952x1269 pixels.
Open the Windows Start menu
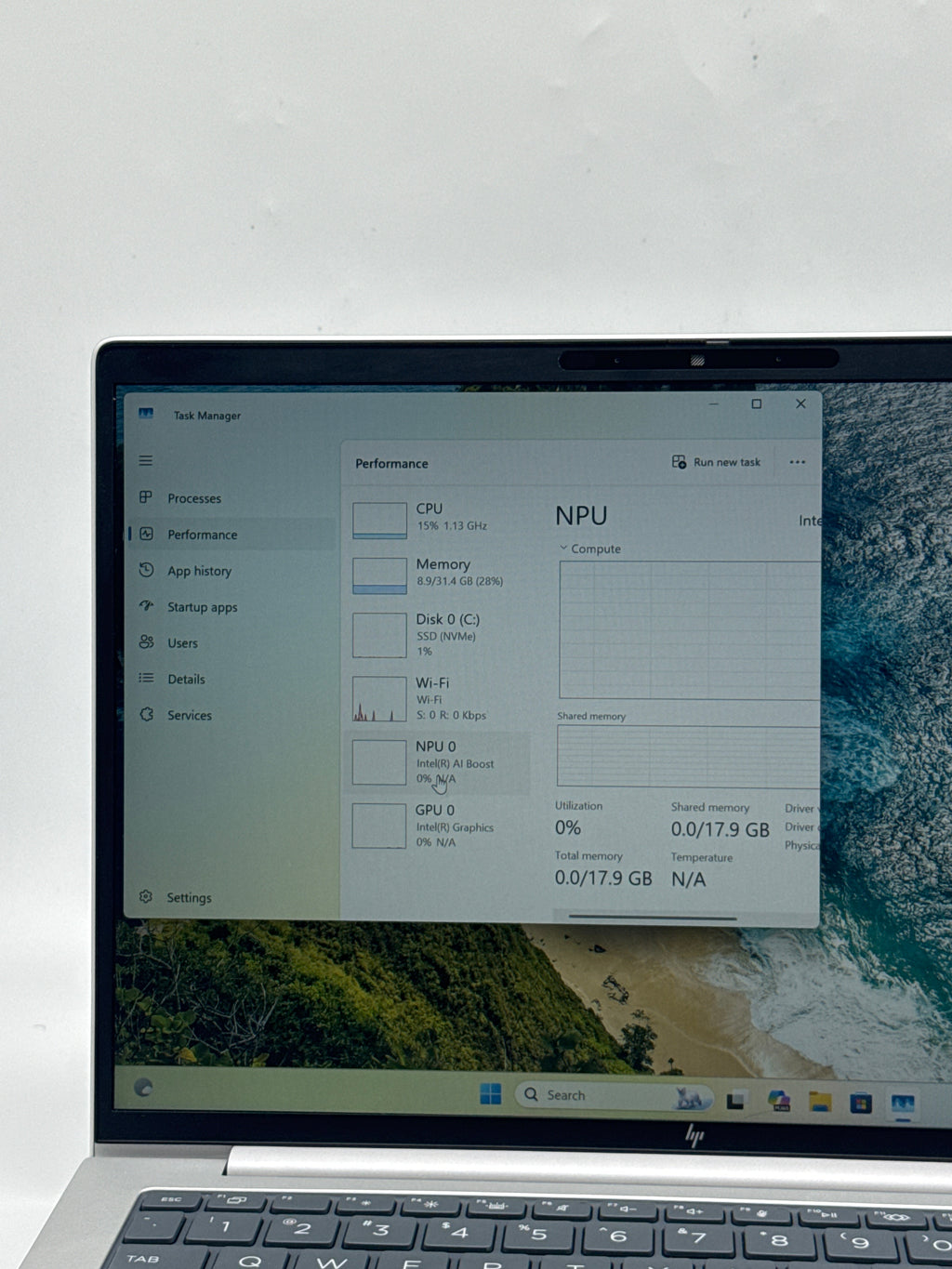tap(491, 1094)
